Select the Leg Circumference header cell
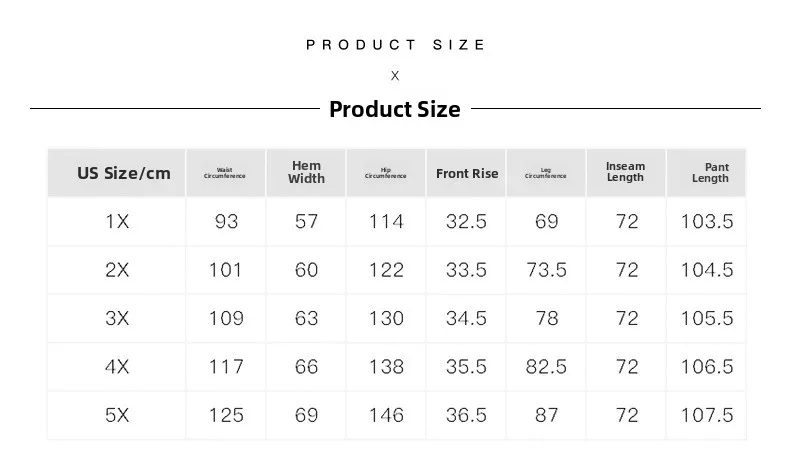The height and width of the screenshot is (459, 790). 546,173
